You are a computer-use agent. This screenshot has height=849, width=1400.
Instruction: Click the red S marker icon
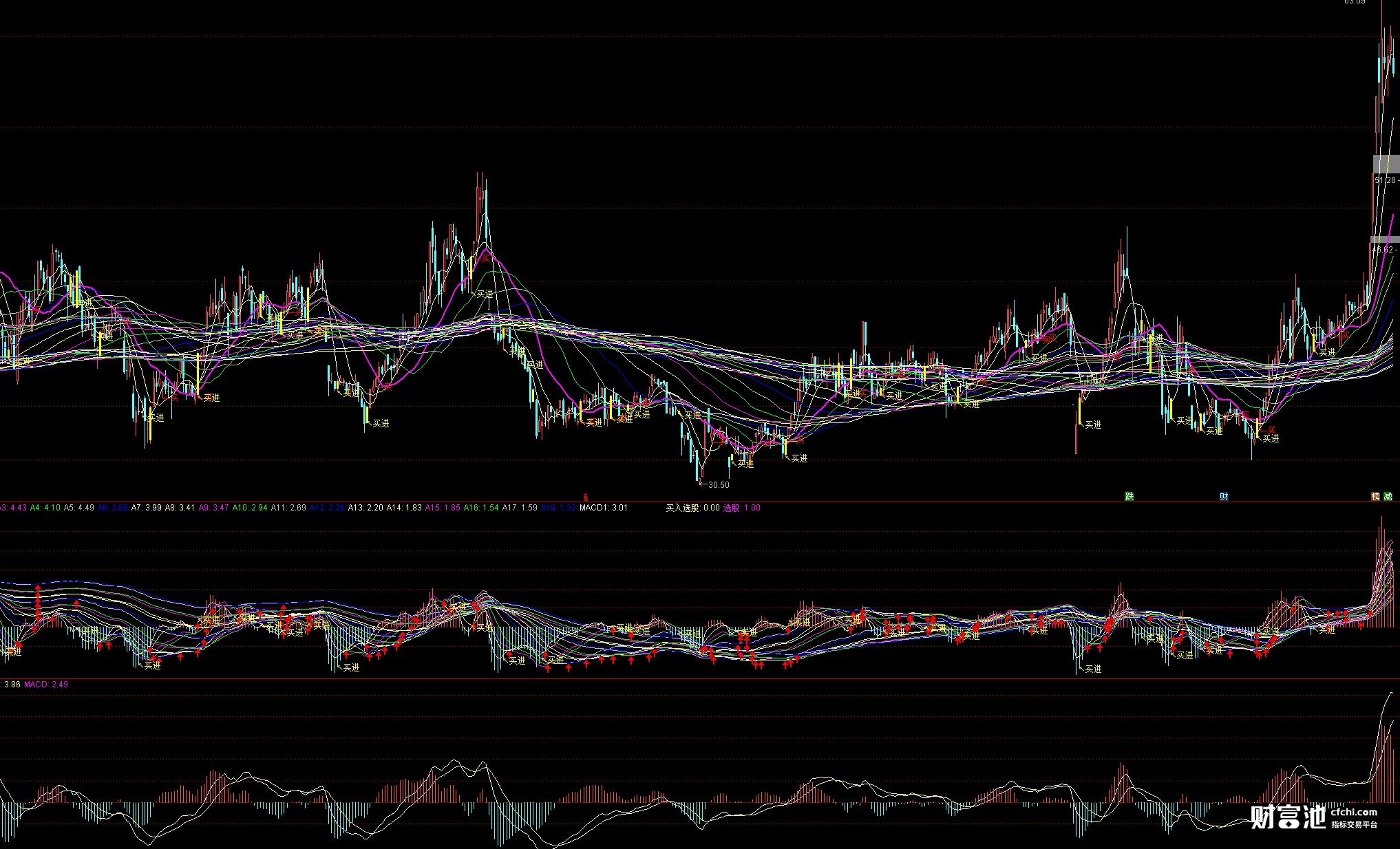coord(586,497)
